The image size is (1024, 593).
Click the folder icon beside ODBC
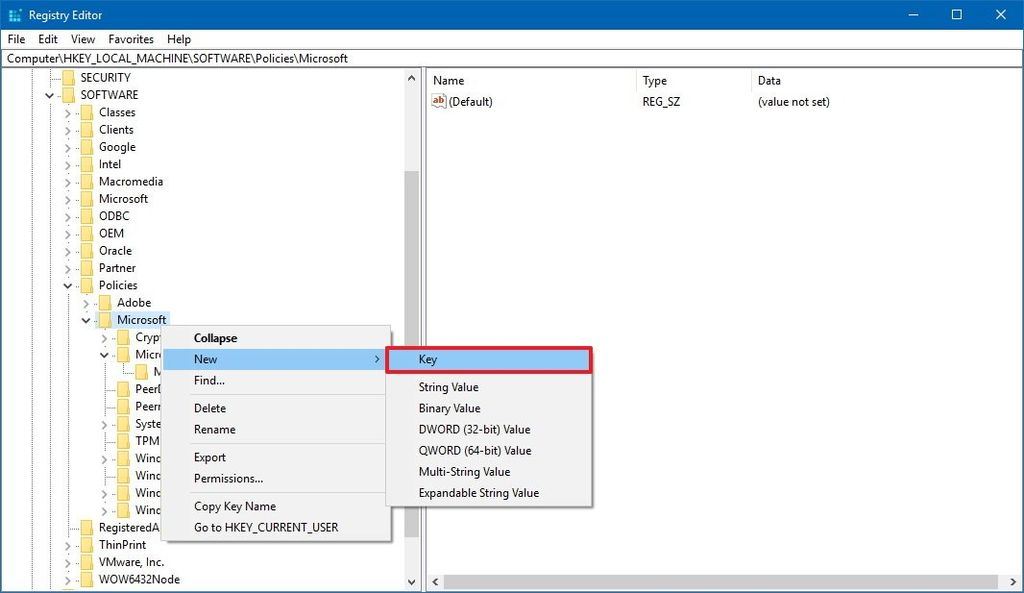click(86, 215)
